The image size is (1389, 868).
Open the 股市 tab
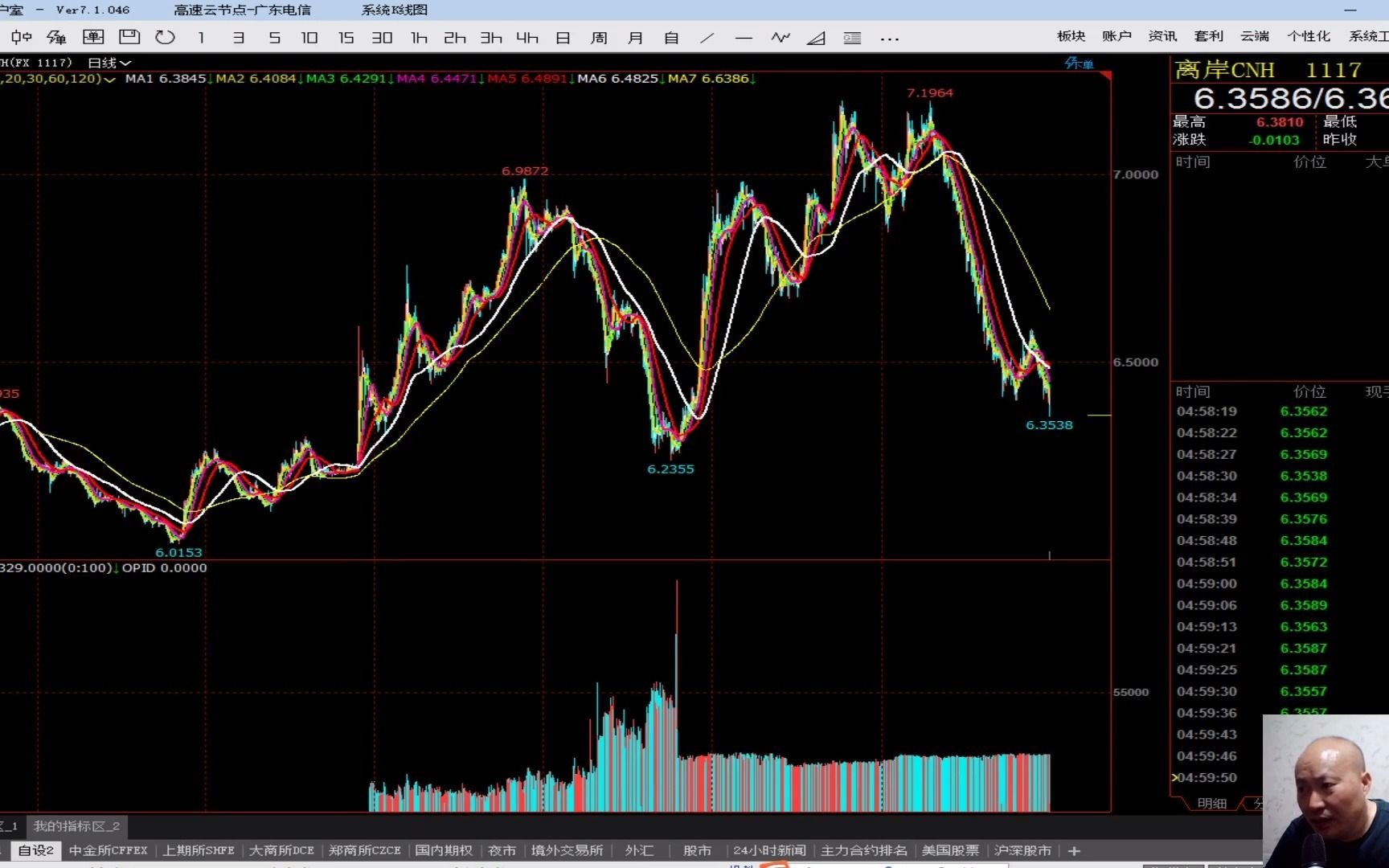697,850
